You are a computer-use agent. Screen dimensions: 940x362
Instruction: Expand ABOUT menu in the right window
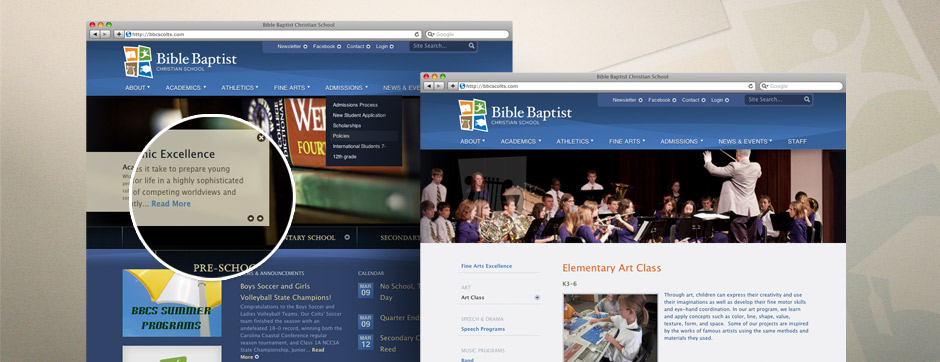472,141
